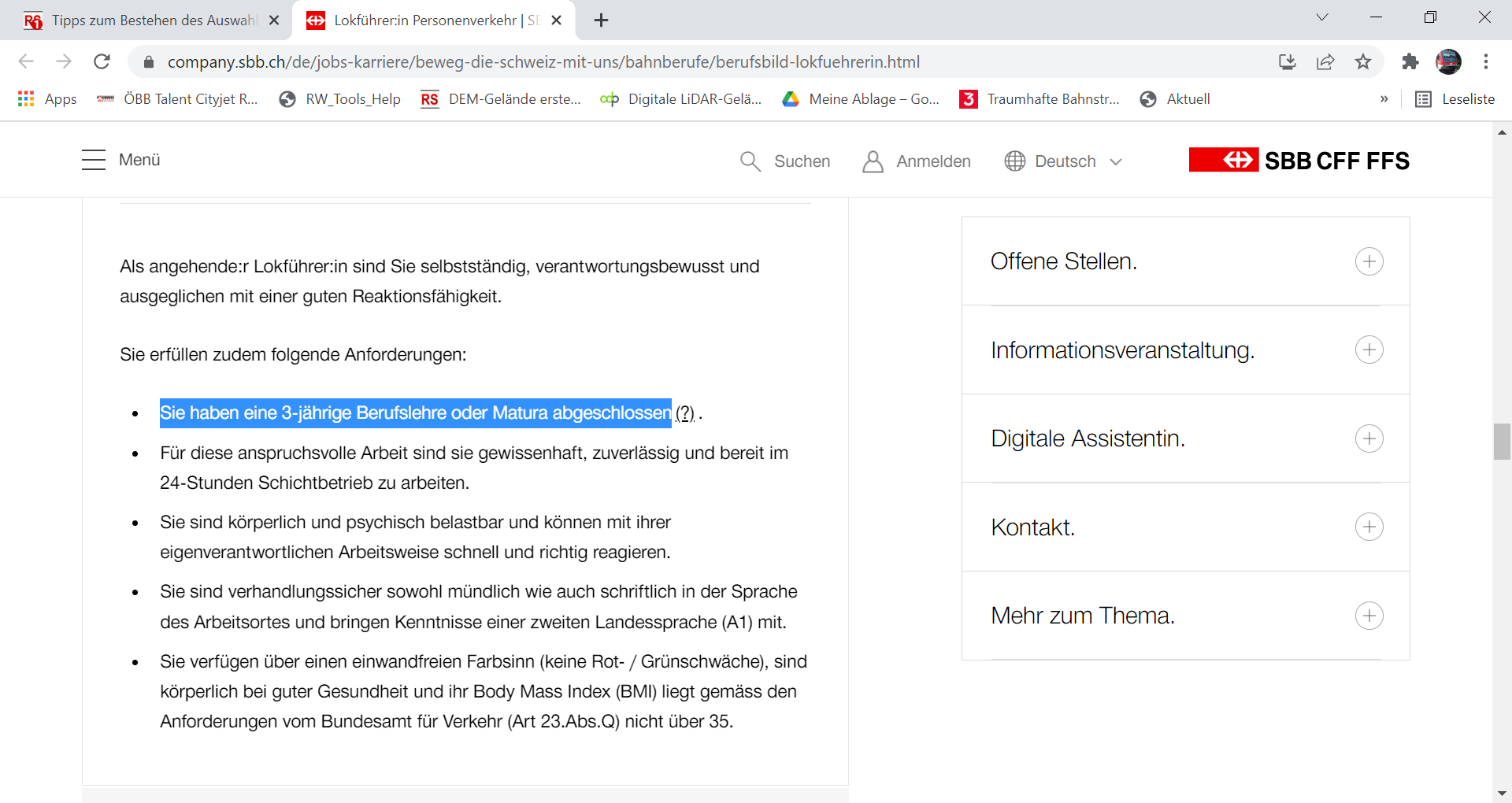Click the browser reload icon
This screenshot has height=803, width=1512.
pyautogui.click(x=102, y=61)
